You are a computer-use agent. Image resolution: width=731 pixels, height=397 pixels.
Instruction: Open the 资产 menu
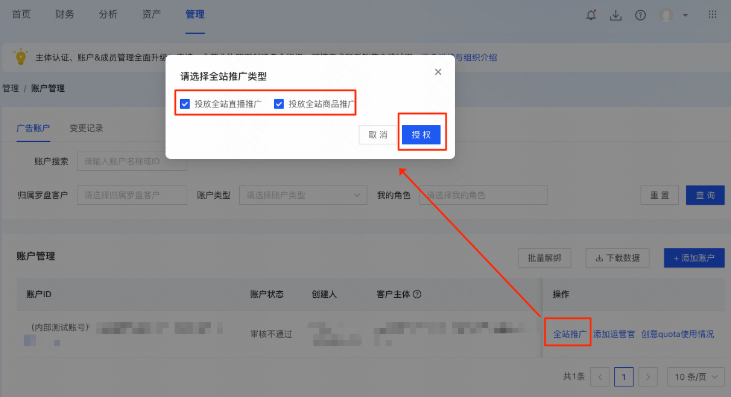[x=151, y=14]
